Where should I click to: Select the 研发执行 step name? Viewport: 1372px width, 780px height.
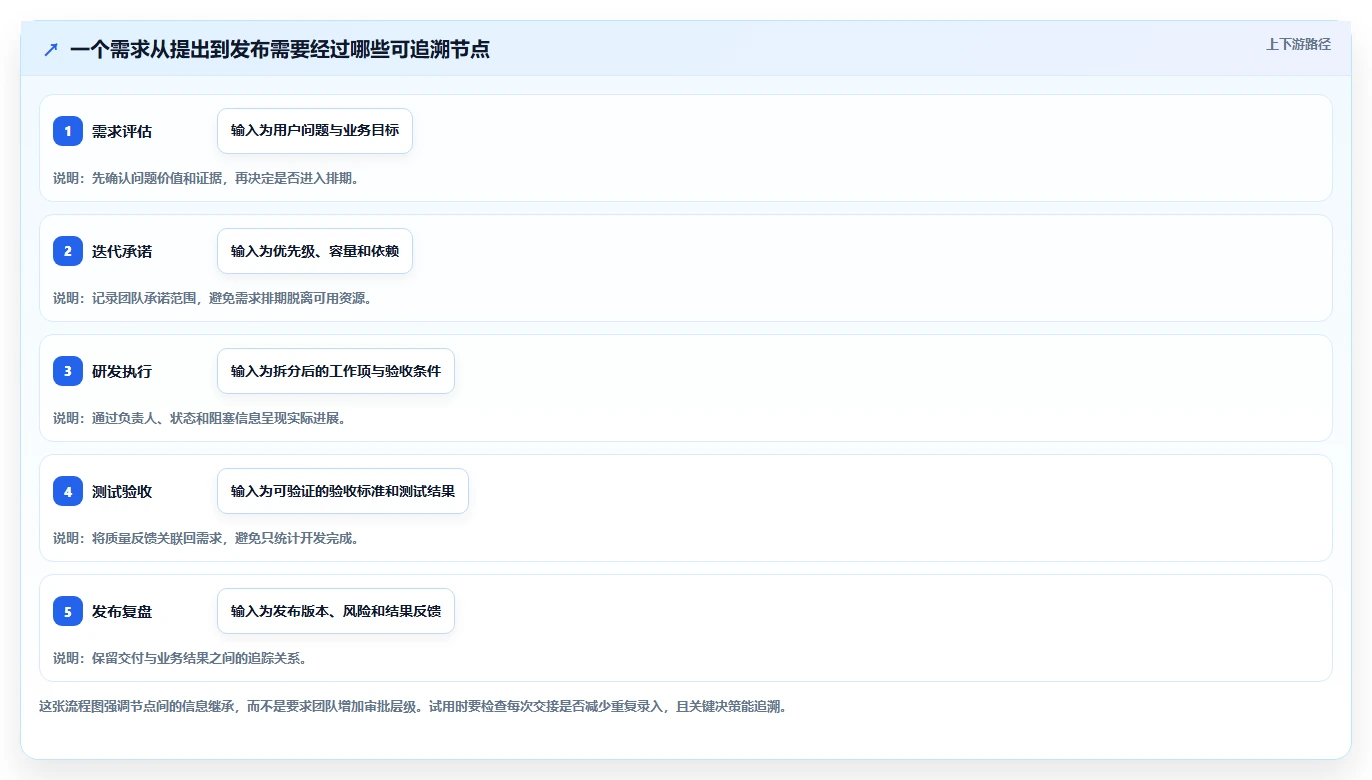pos(122,371)
